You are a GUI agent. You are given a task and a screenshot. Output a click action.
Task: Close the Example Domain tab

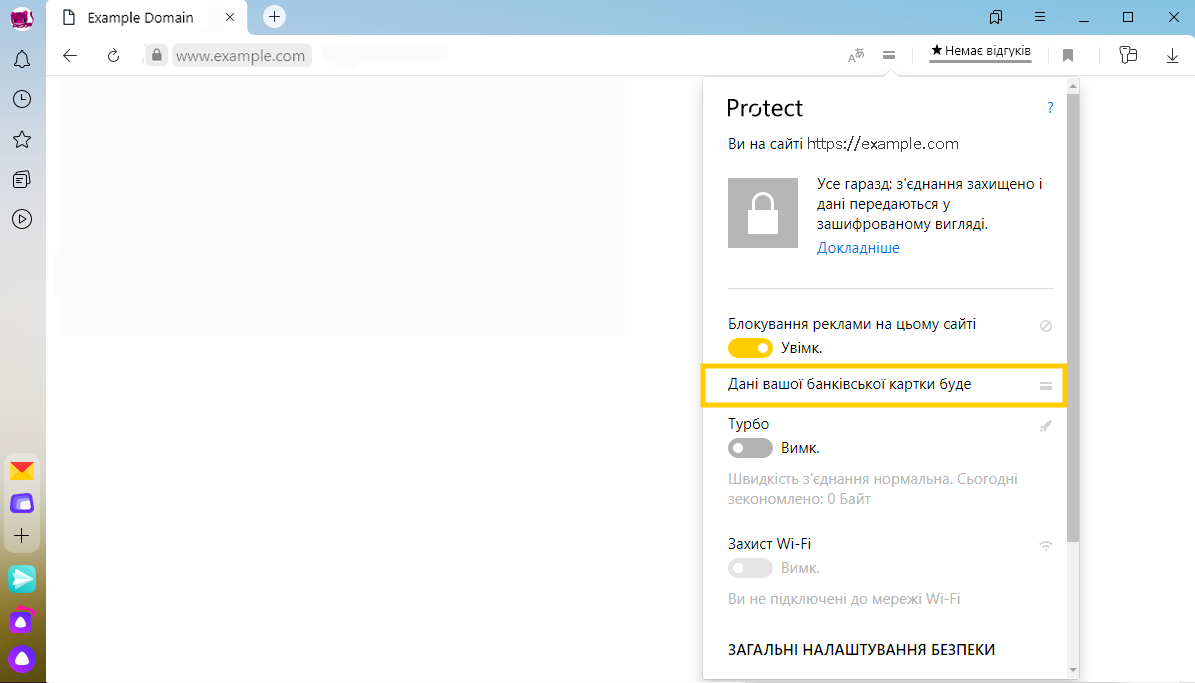point(229,17)
